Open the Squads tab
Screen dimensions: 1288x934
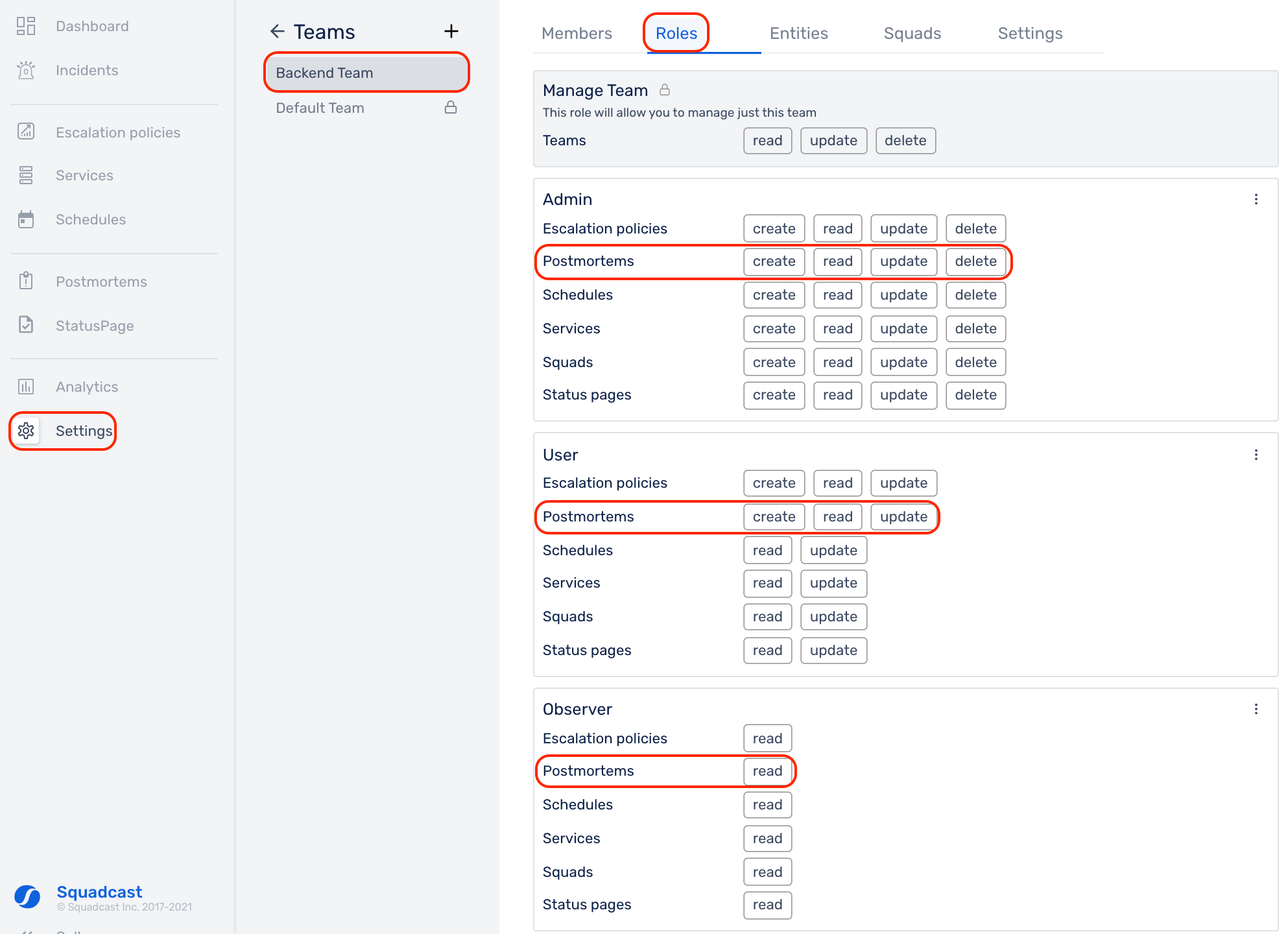point(912,33)
